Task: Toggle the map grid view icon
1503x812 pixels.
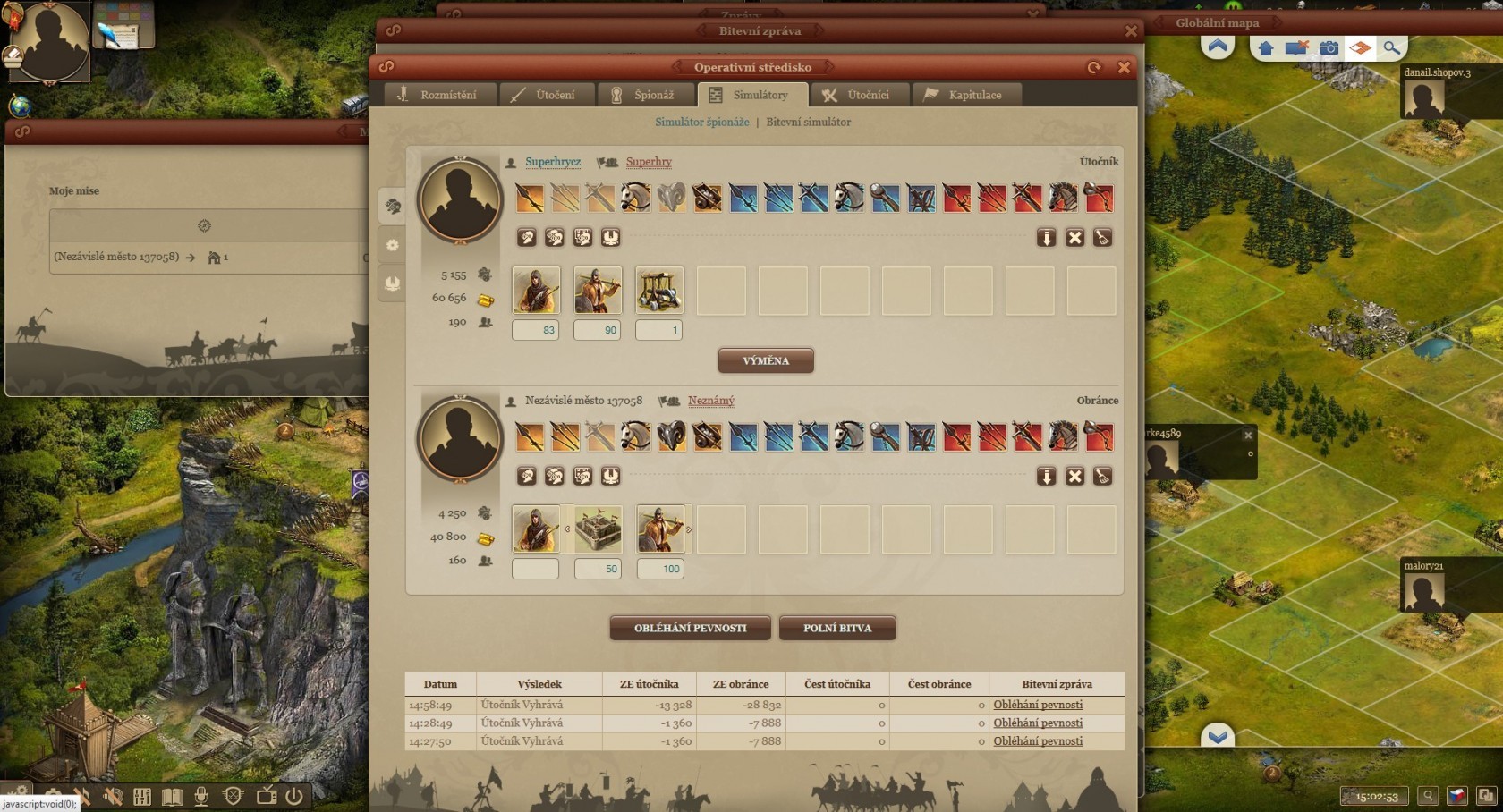Action: (1360, 47)
